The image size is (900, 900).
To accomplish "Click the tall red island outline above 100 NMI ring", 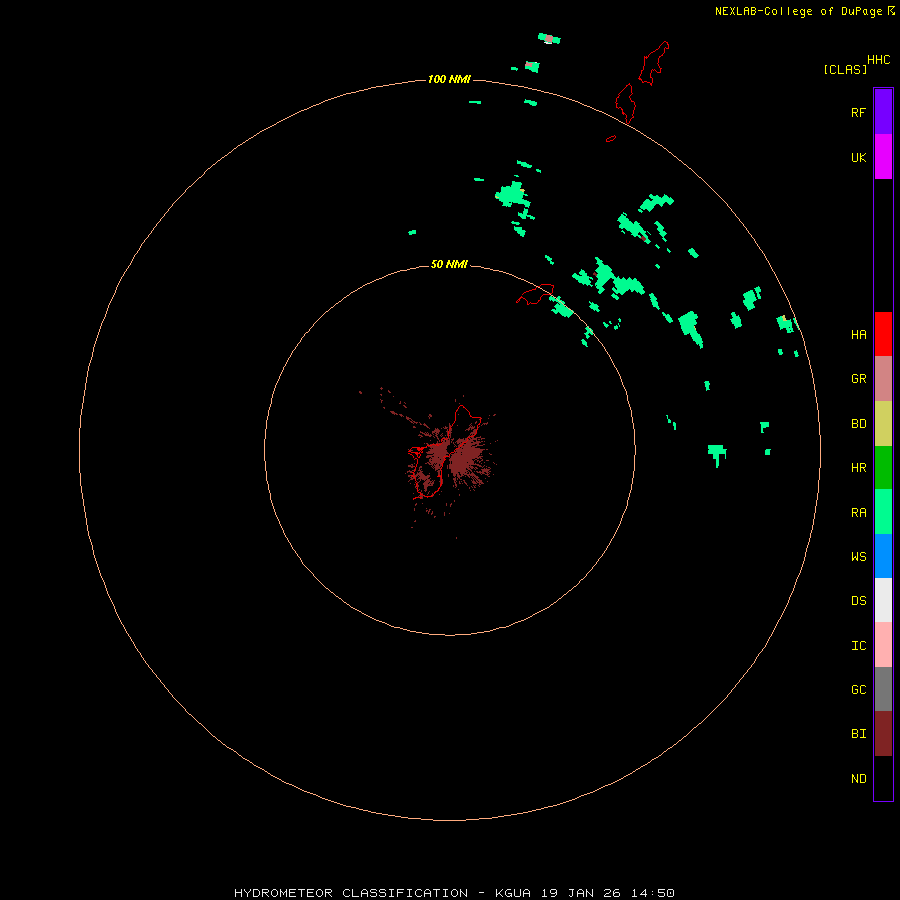I will pyautogui.click(x=654, y=63).
